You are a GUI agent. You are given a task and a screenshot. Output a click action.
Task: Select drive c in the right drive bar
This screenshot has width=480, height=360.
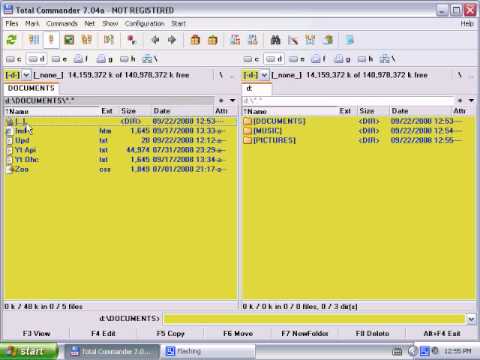251,59
